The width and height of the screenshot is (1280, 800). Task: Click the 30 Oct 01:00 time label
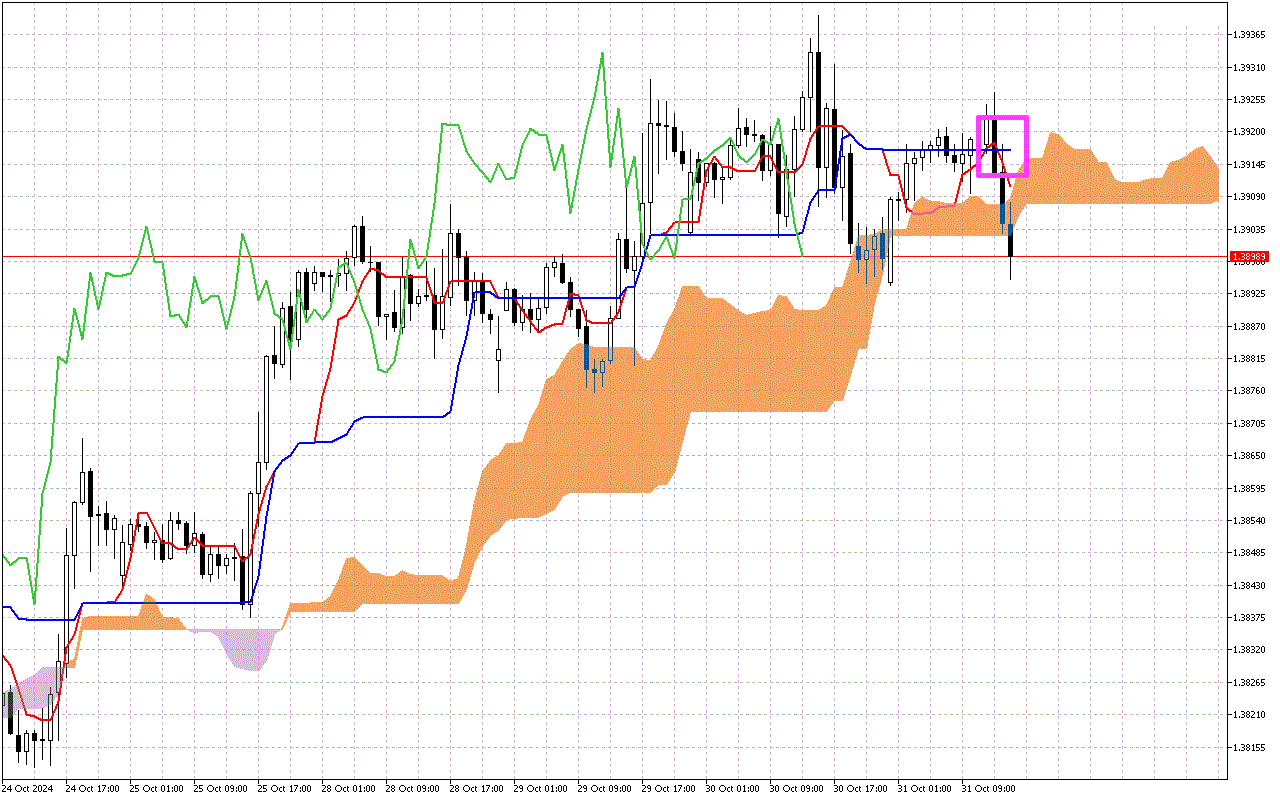pyautogui.click(x=733, y=789)
